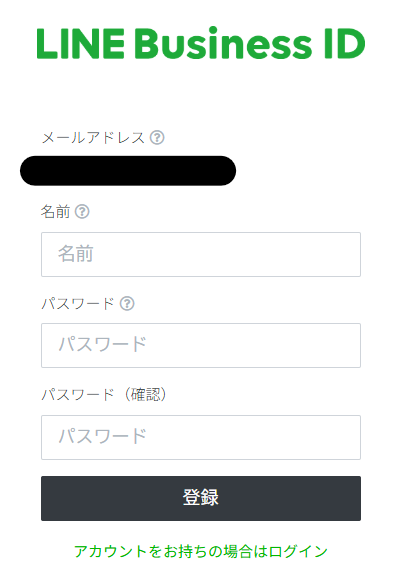Image resolution: width=409 pixels, height=573 pixels.
Task: Click the 確認 text in the confirmation label
Action: [x=145, y=395]
